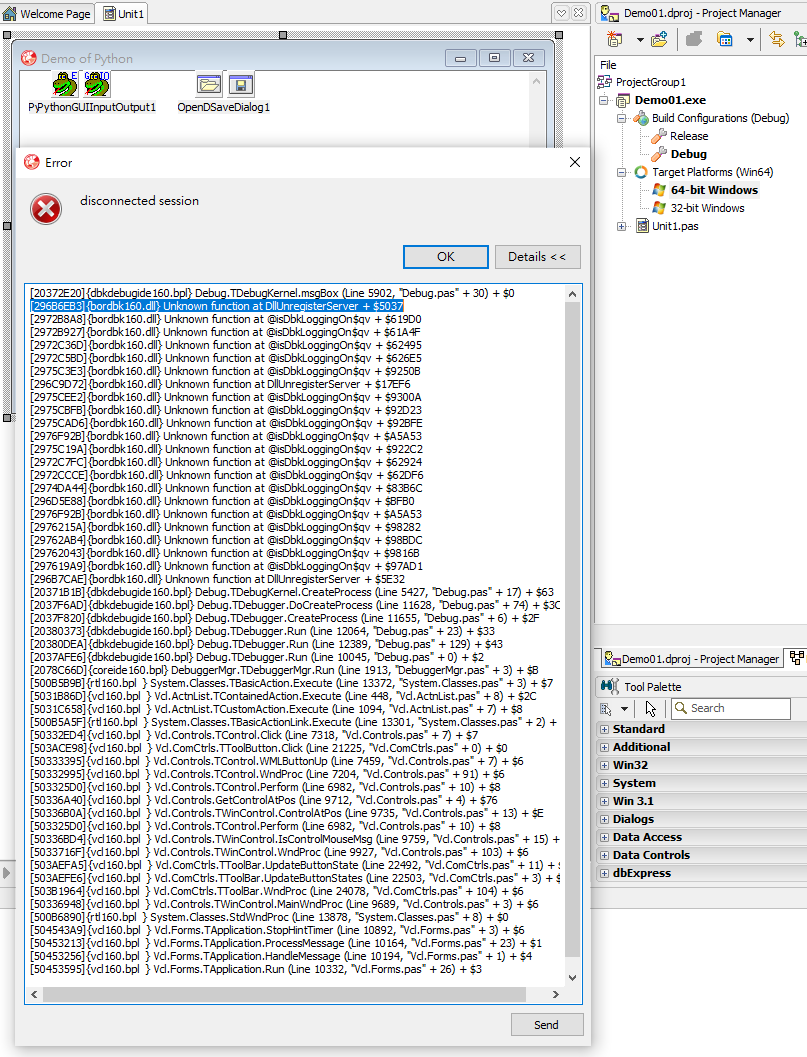Click the New Project icon in Project Manager toolbar
Screen dimensions: 807x1057
[x=613, y=37]
